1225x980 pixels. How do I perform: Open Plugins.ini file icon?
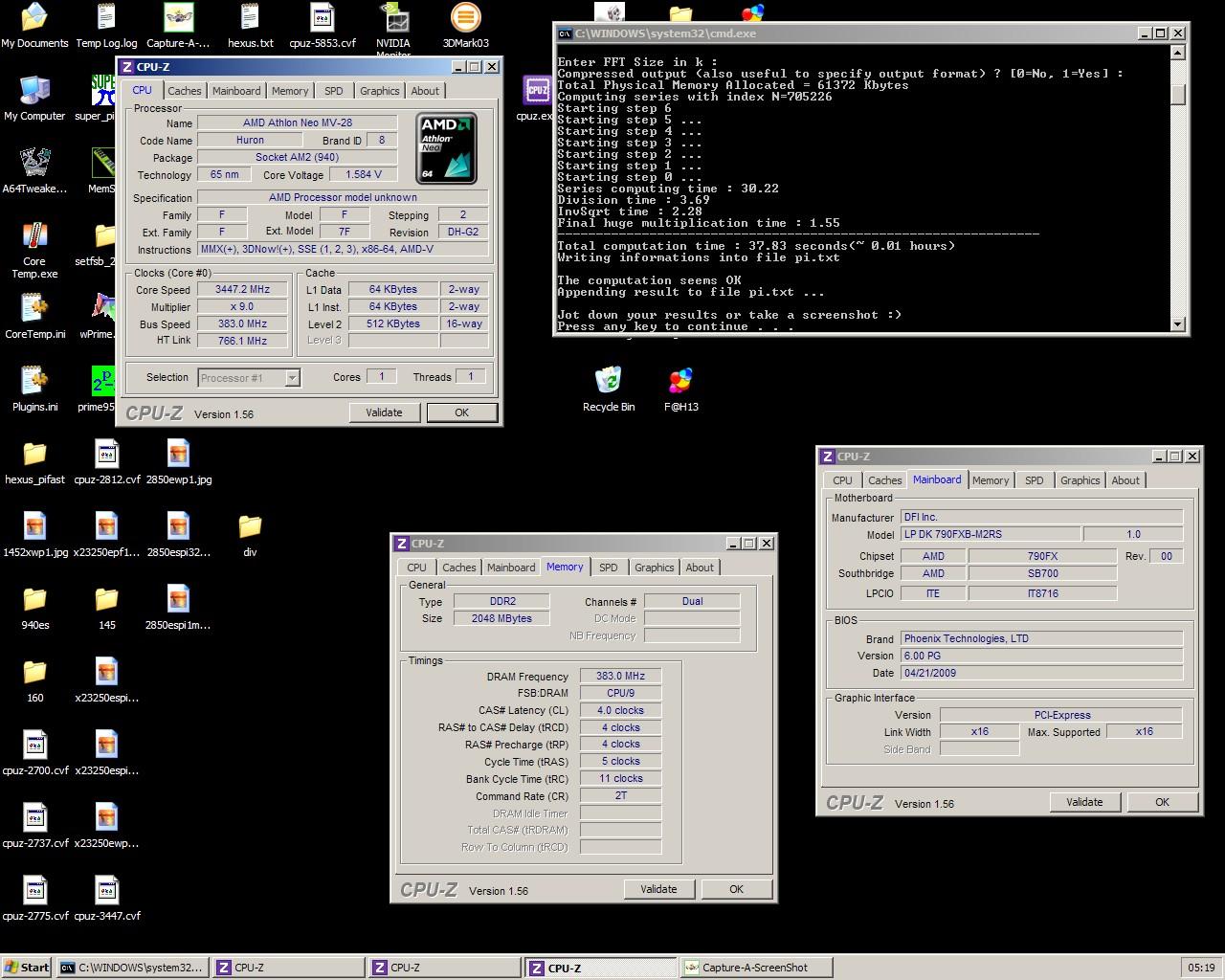tap(34, 389)
